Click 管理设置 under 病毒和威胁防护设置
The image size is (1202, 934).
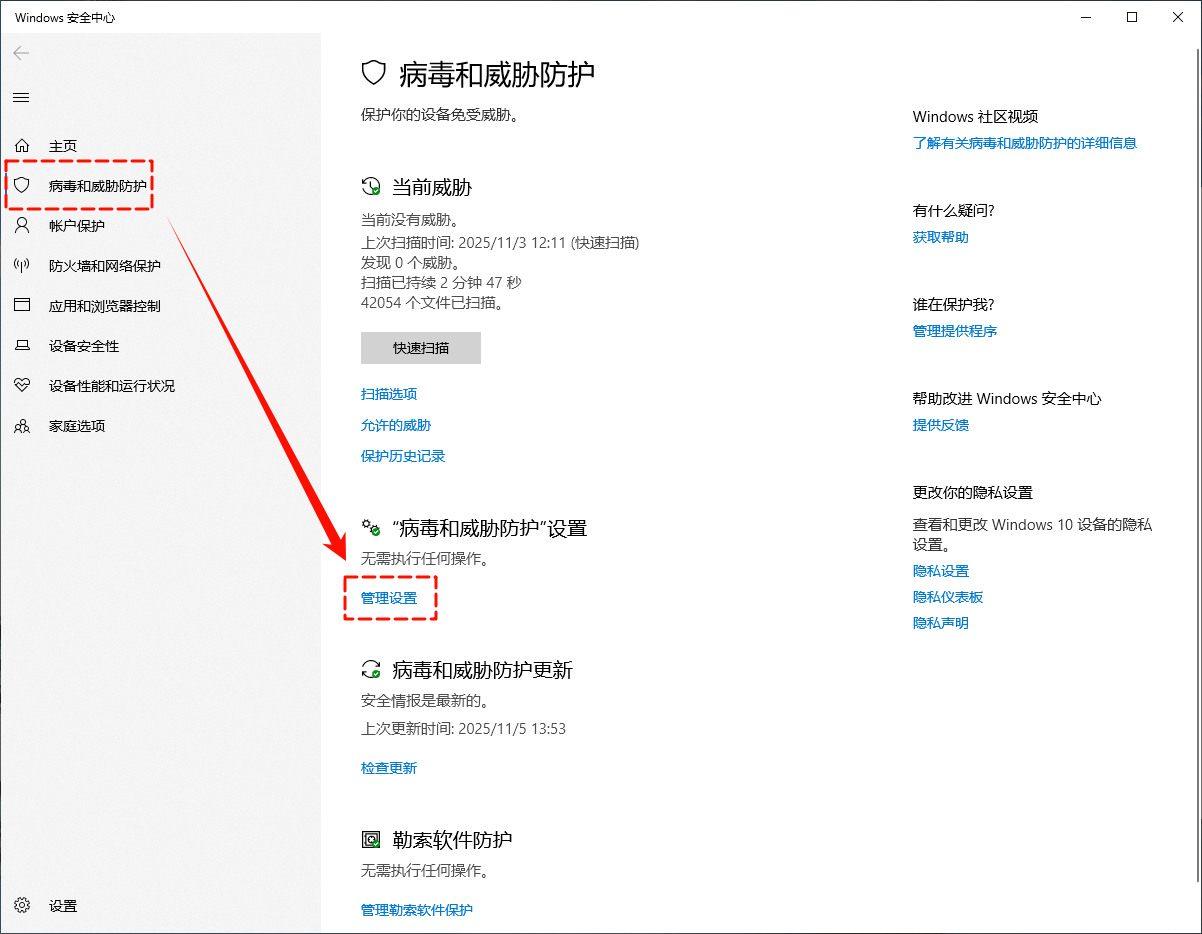coord(390,597)
